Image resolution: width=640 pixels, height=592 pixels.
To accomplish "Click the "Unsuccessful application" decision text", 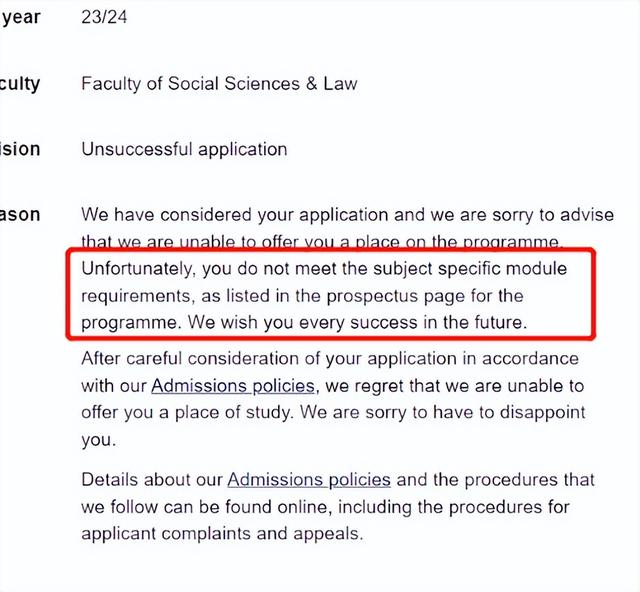I will 184,149.
